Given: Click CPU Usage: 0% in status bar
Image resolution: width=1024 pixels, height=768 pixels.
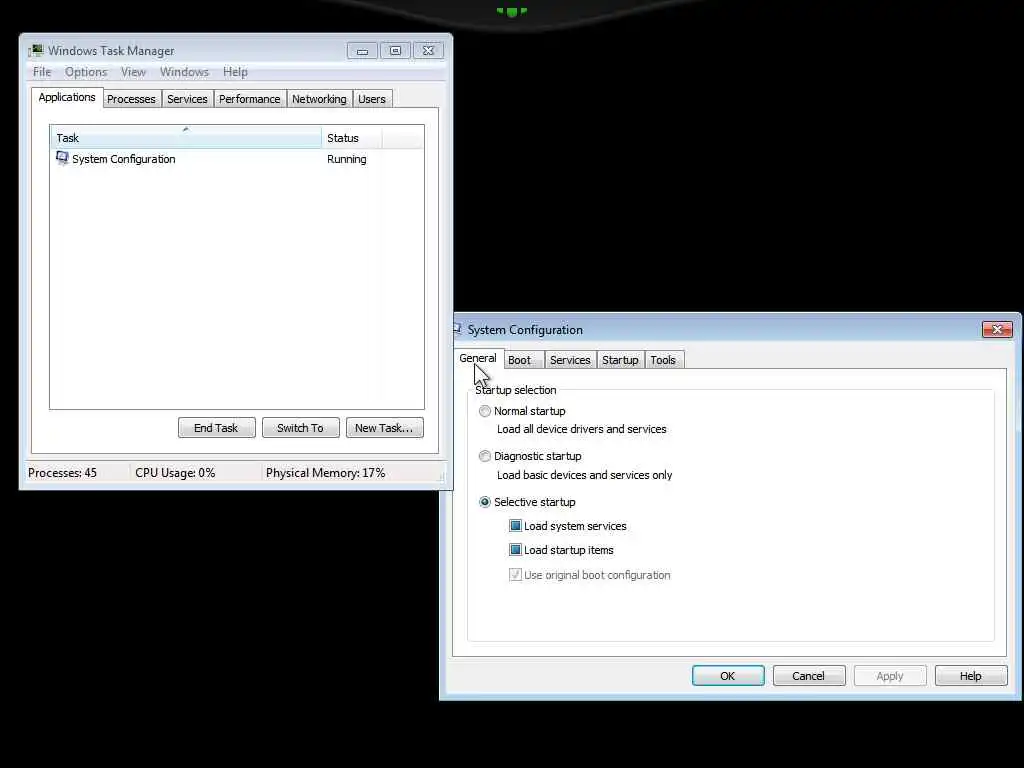Looking at the screenshot, I should pos(175,473).
